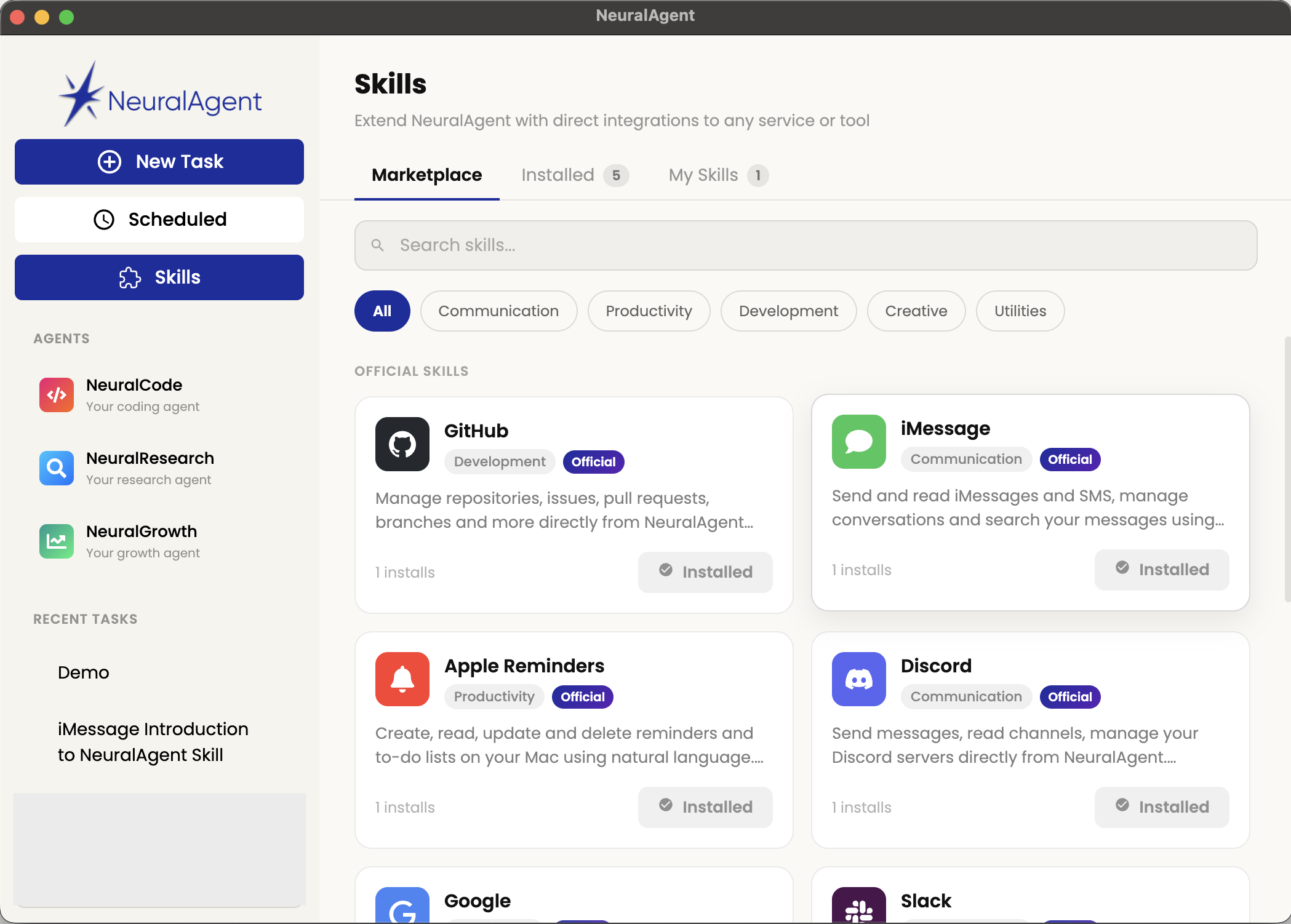Create a New Task
Image resolution: width=1291 pixels, height=924 pixels.
159,161
